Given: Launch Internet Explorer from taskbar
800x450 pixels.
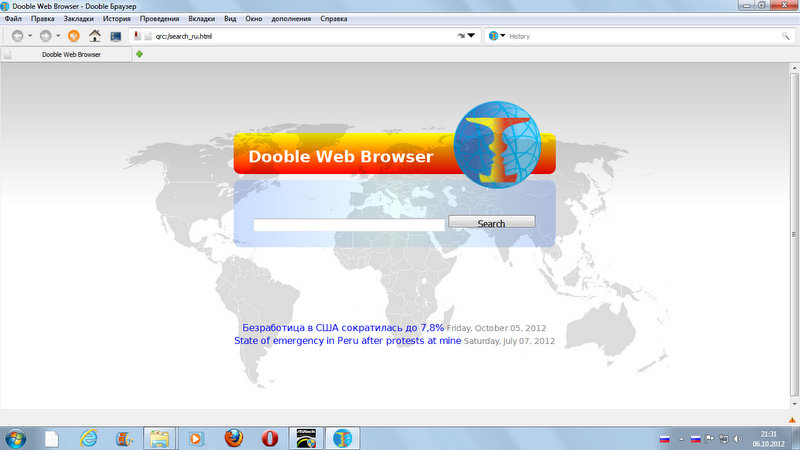Looking at the screenshot, I should pyautogui.click(x=88, y=438).
